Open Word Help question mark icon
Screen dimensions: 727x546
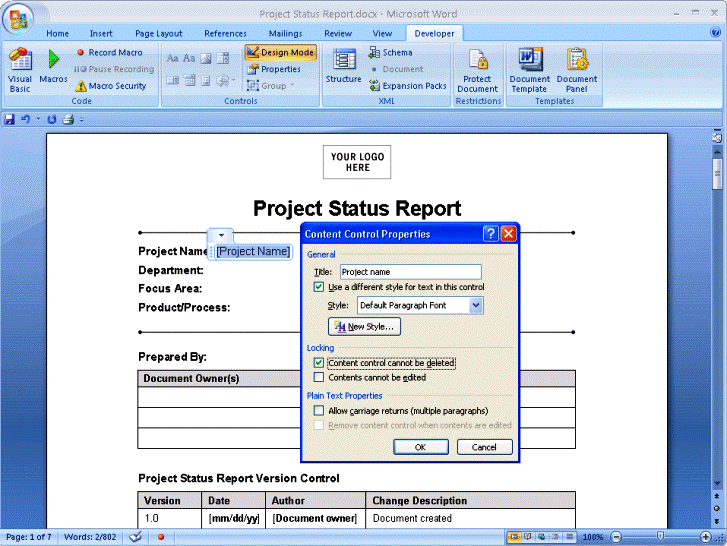[x=715, y=32]
